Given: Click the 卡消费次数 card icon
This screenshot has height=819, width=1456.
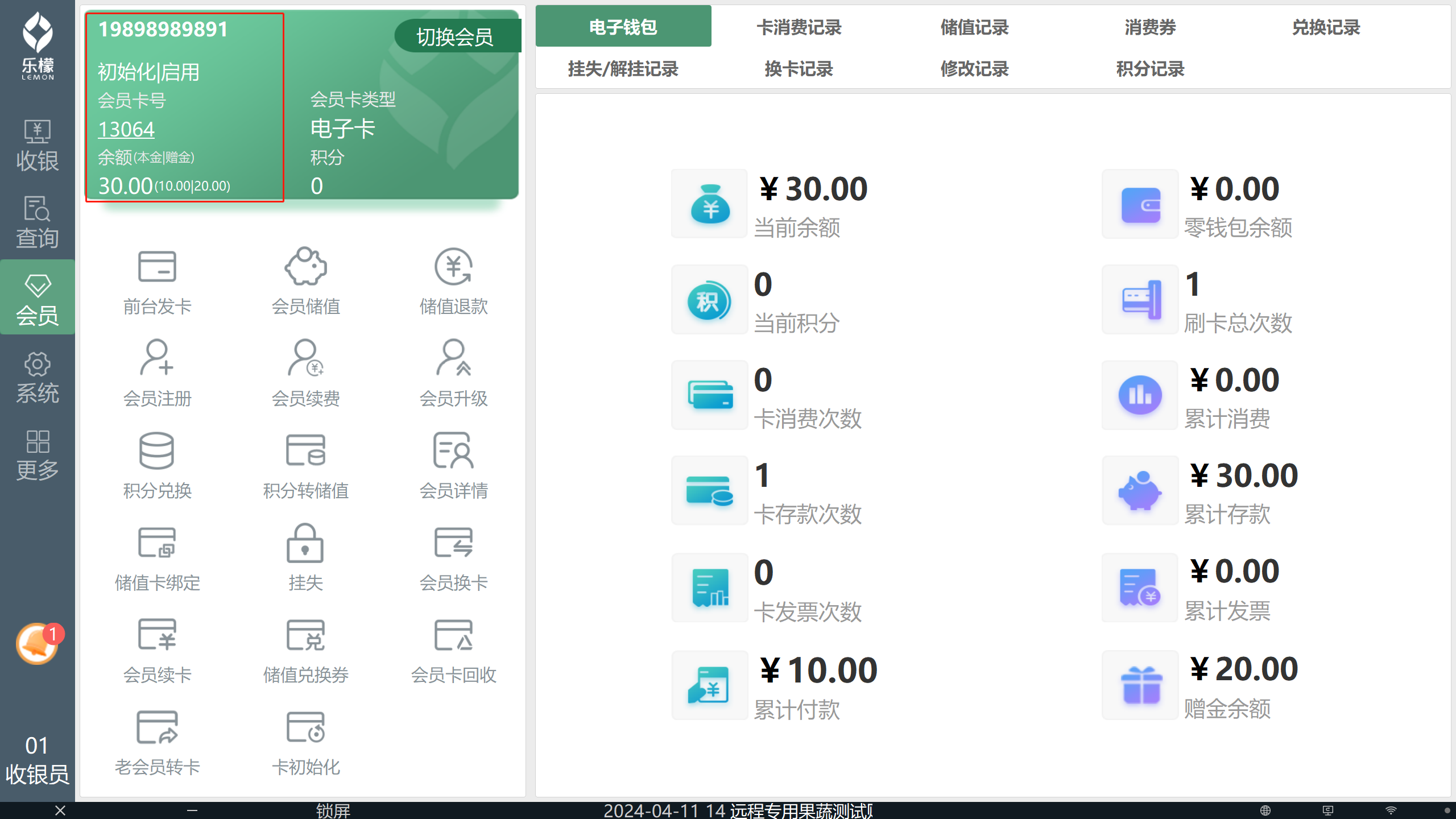Looking at the screenshot, I should coord(709,395).
